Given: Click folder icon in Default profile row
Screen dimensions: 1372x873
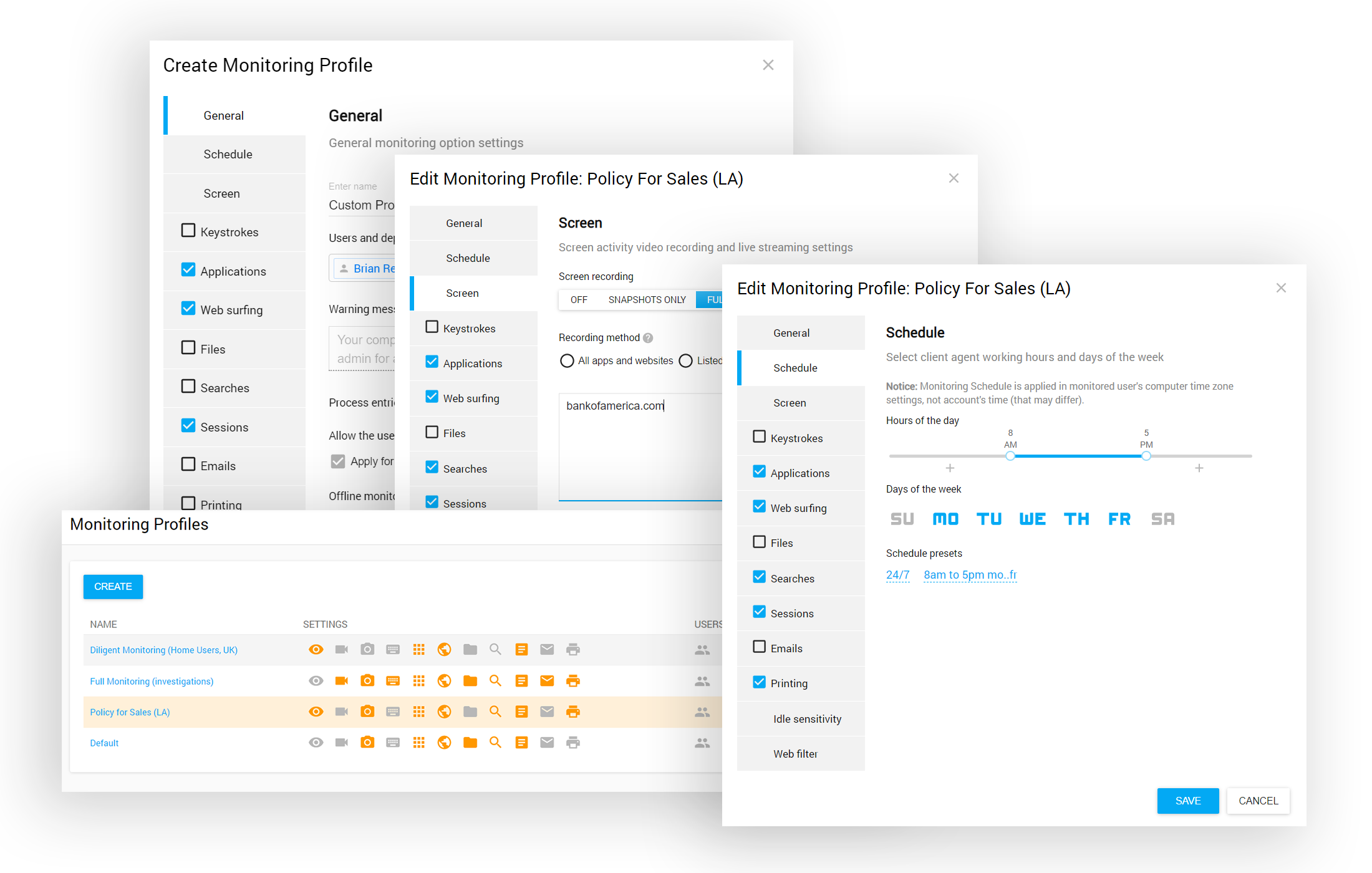Looking at the screenshot, I should (470, 743).
